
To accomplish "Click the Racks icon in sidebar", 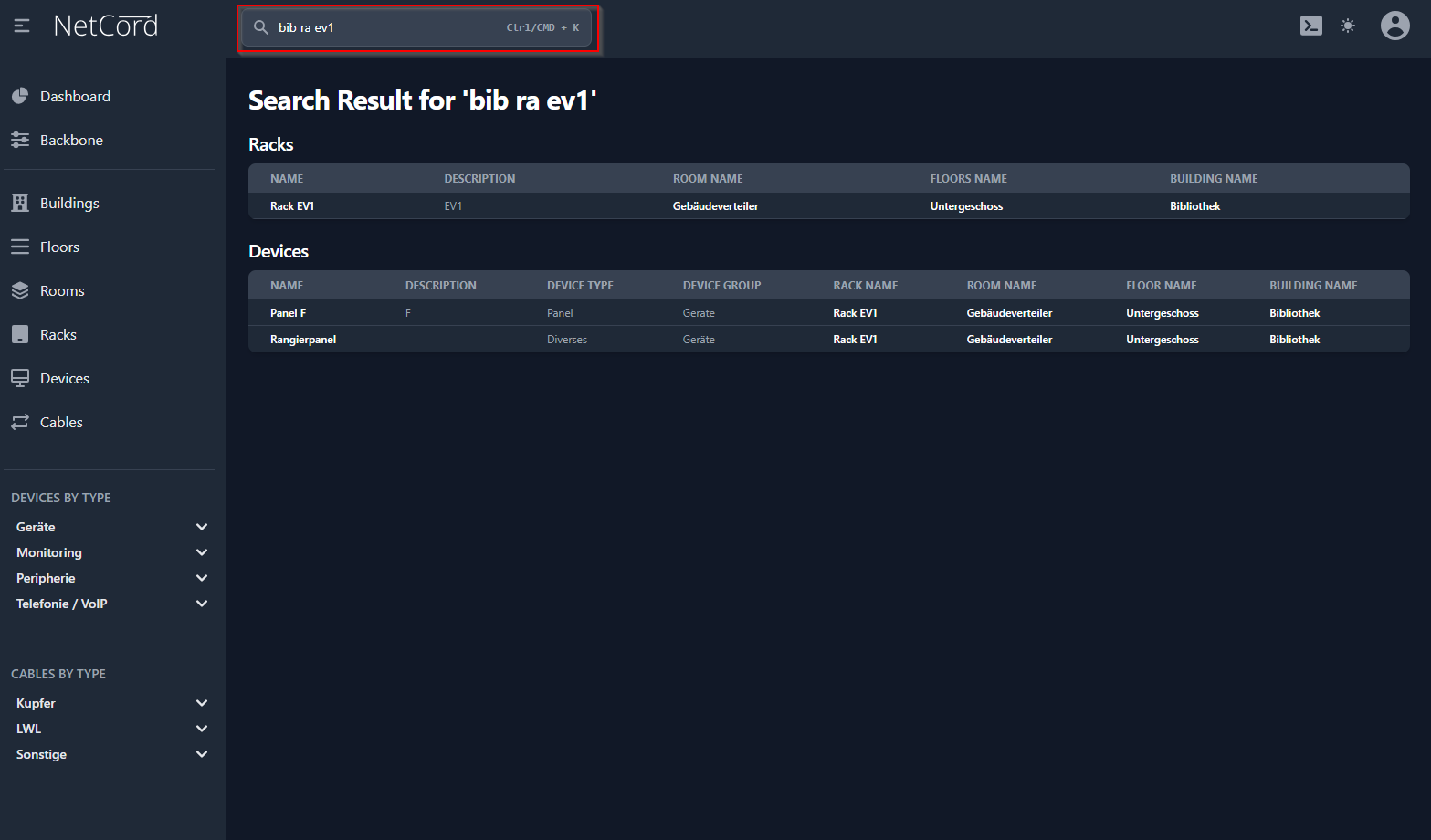I will 20,335.
